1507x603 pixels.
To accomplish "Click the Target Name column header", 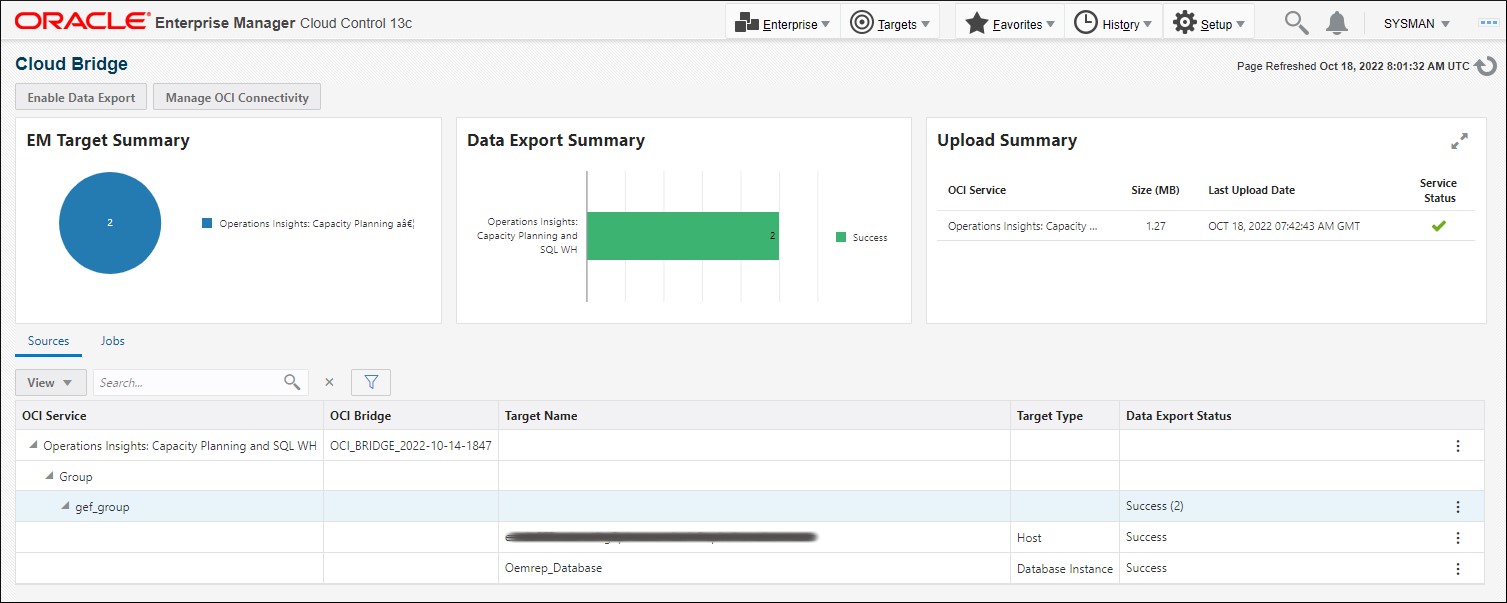I will (x=754, y=416).
